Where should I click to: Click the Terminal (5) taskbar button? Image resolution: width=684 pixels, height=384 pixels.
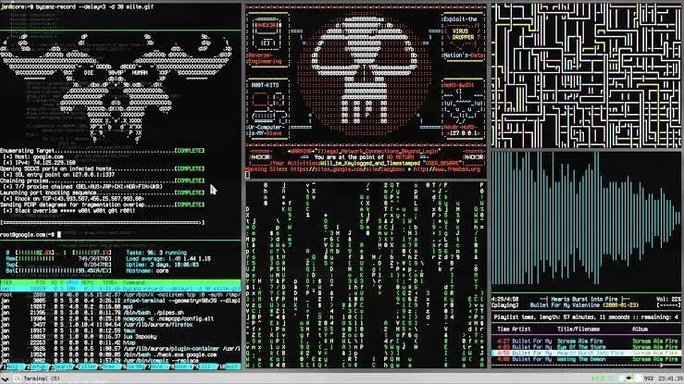coord(41,379)
